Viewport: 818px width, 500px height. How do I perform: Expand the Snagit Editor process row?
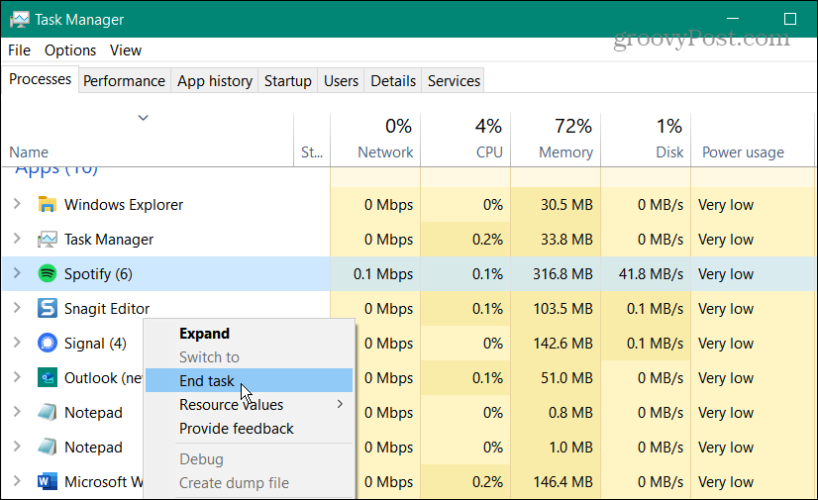pyautogui.click(x=17, y=308)
